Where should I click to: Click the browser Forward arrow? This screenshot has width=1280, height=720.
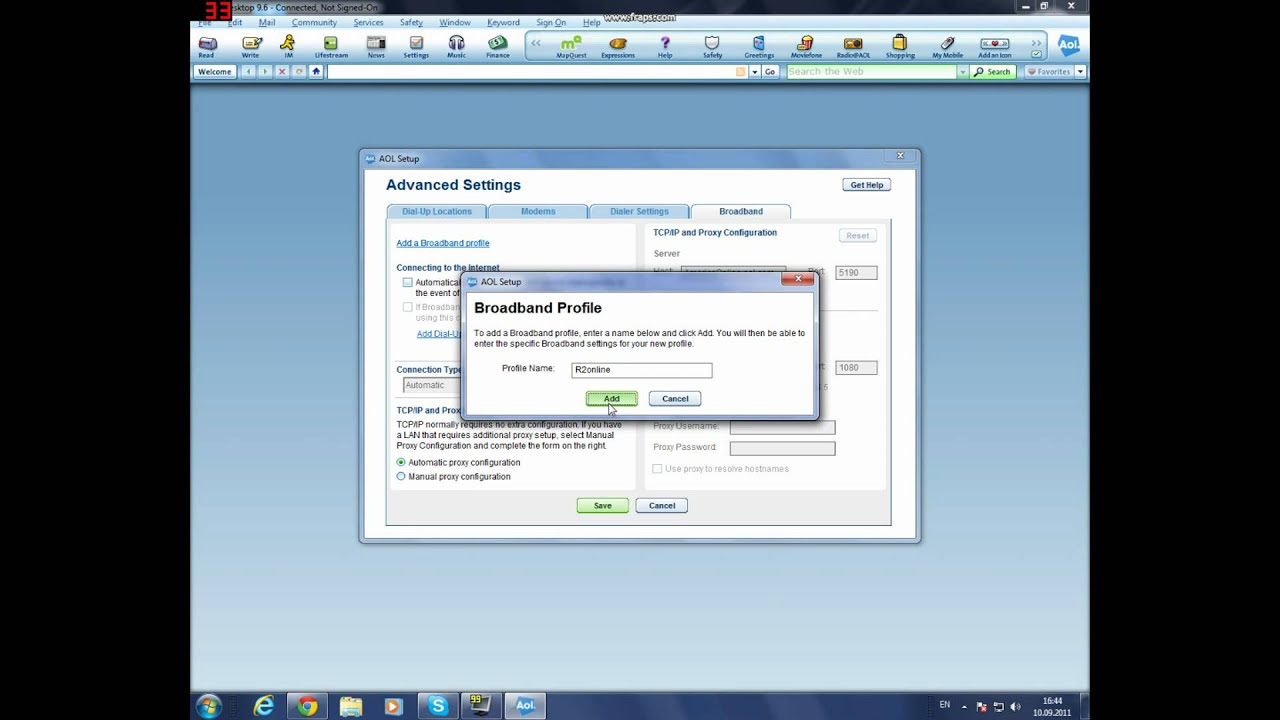pos(265,72)
